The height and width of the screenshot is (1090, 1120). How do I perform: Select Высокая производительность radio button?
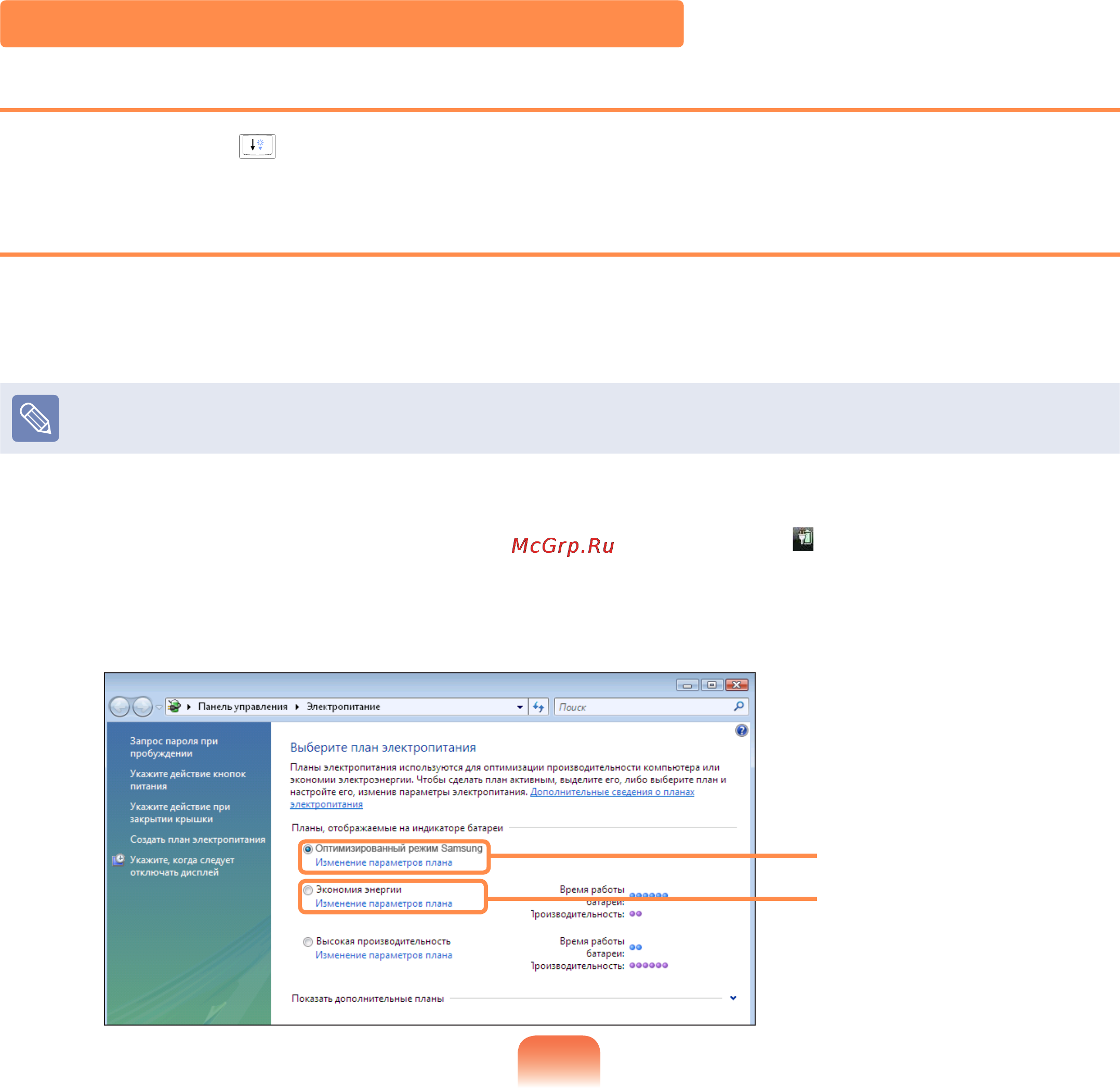308,942
